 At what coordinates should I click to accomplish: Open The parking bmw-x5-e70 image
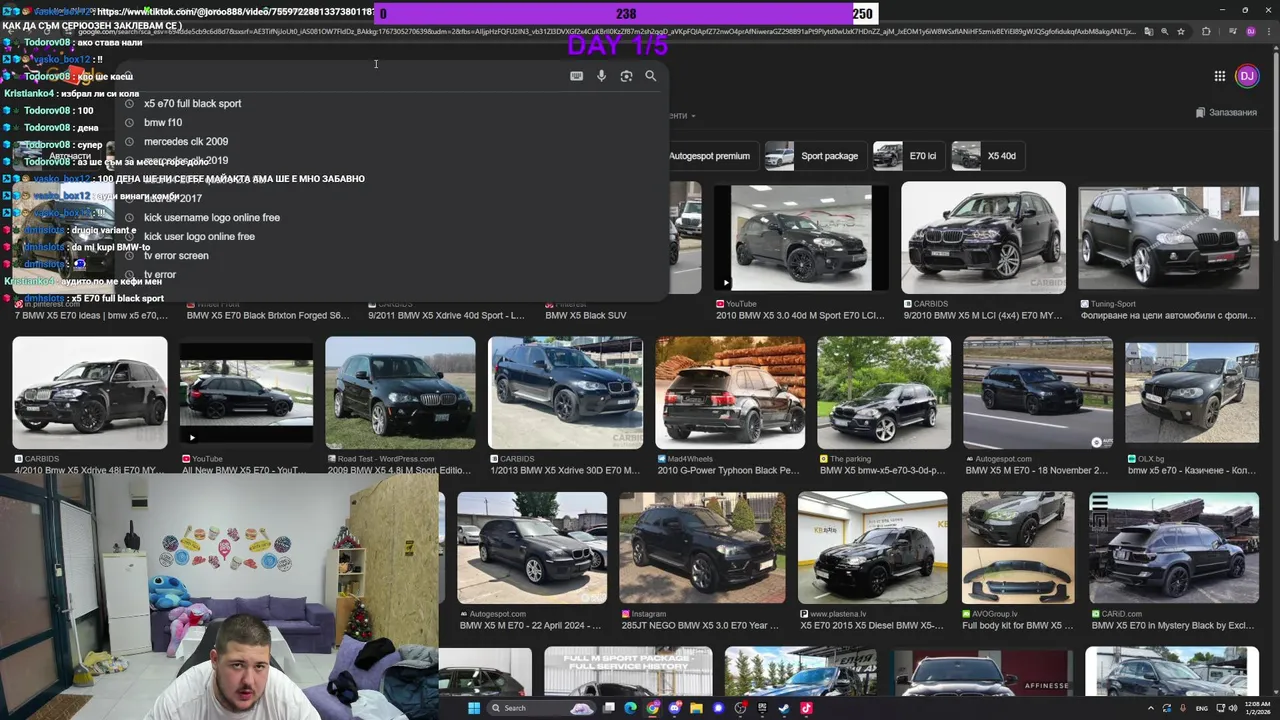click(884, 392)
